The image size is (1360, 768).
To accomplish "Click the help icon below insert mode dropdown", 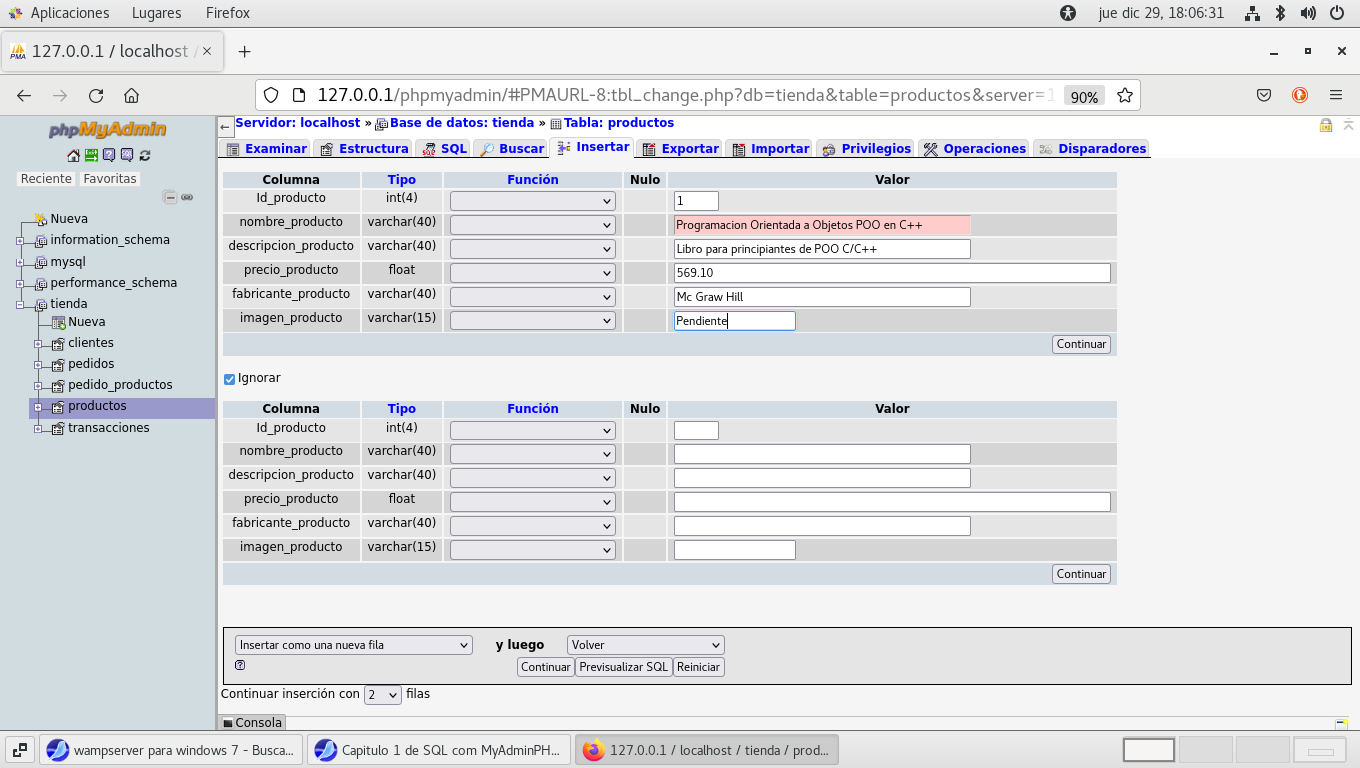I will point(240,665).
